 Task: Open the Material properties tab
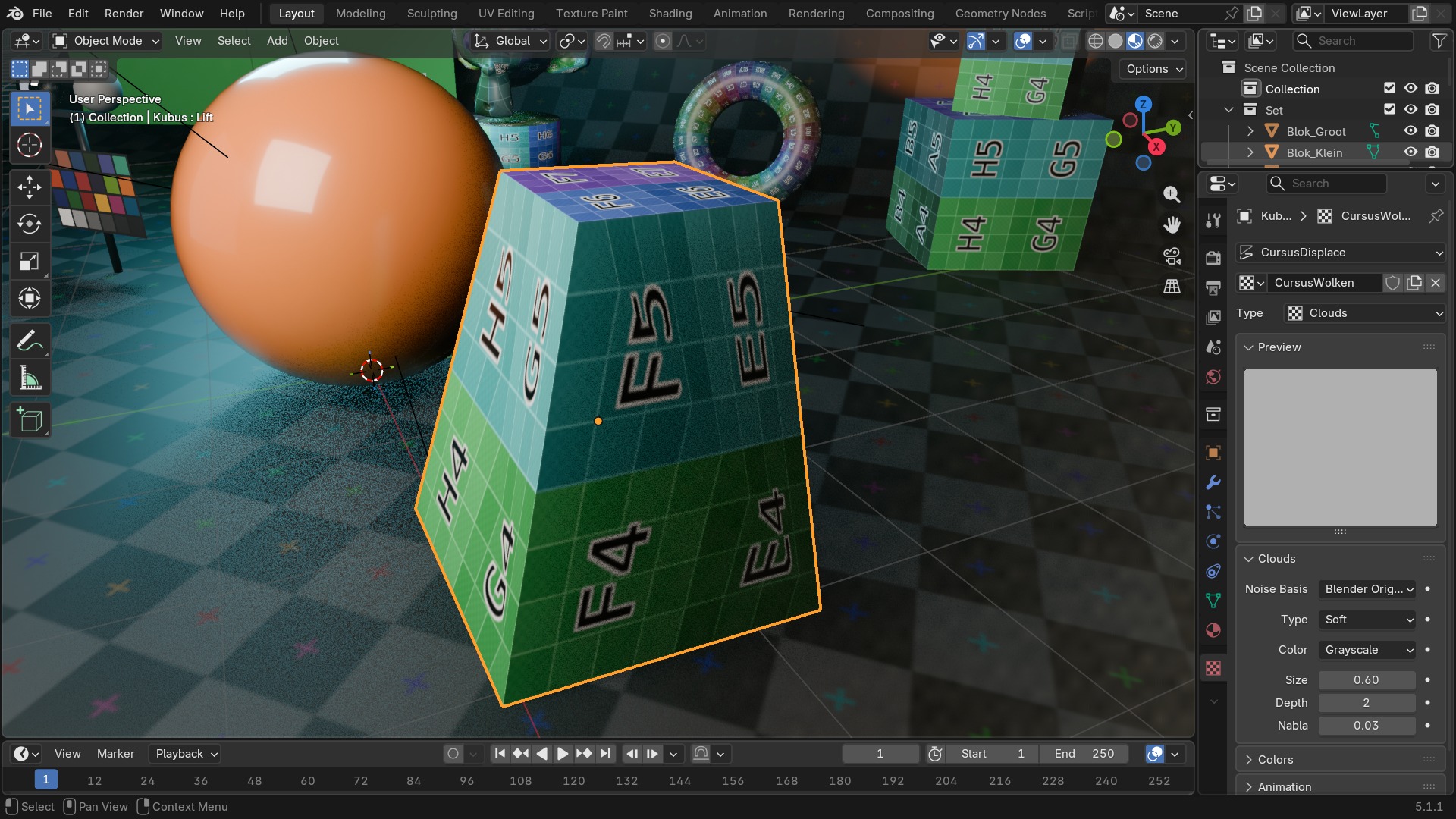click(1213, 630)
